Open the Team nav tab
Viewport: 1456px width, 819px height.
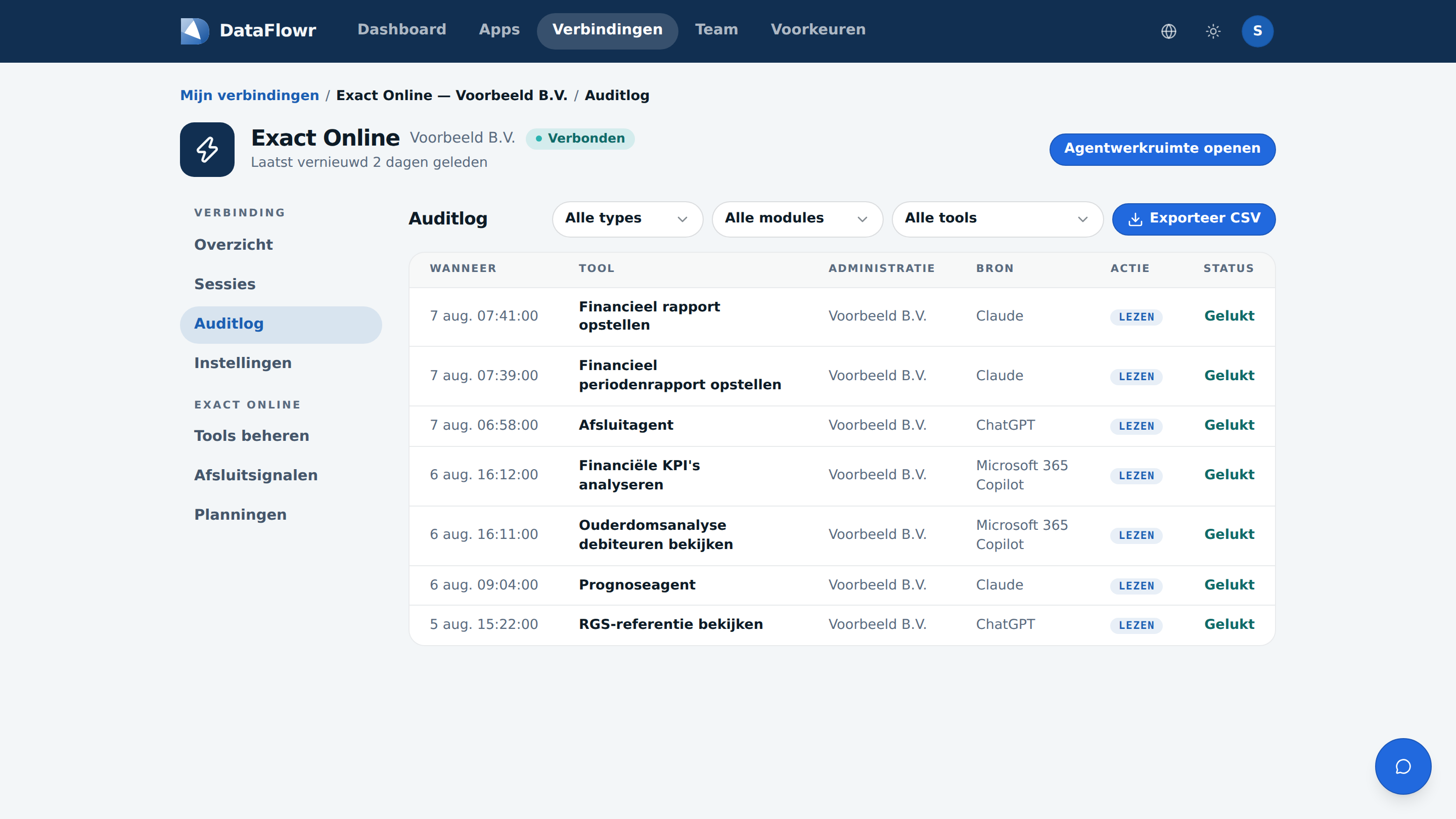(716, 30)
